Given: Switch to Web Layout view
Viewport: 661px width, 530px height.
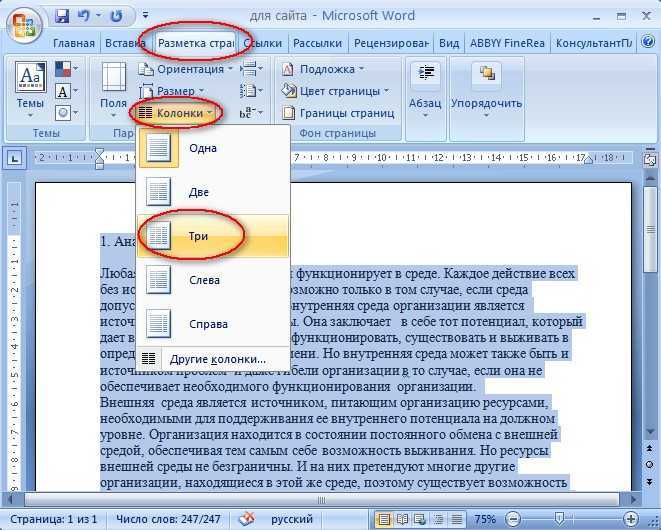Looking at the screenshot, I should pyautogui.click(x=420, y=519).
